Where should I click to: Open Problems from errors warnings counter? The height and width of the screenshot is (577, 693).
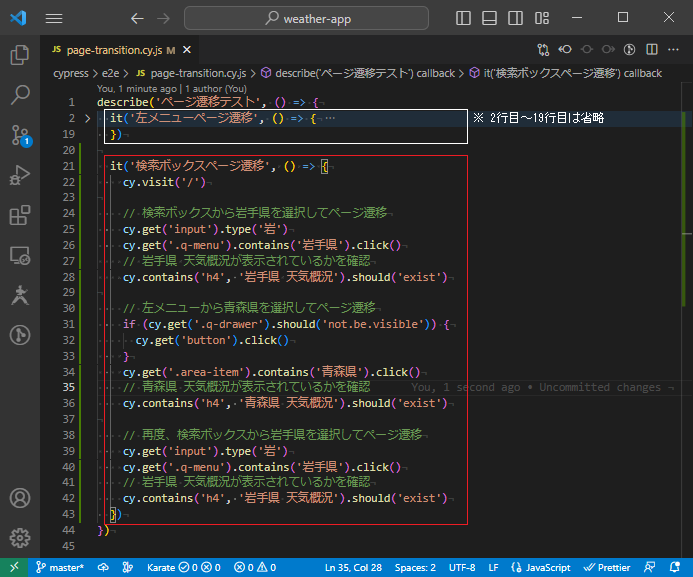click(x=255, y=567)
